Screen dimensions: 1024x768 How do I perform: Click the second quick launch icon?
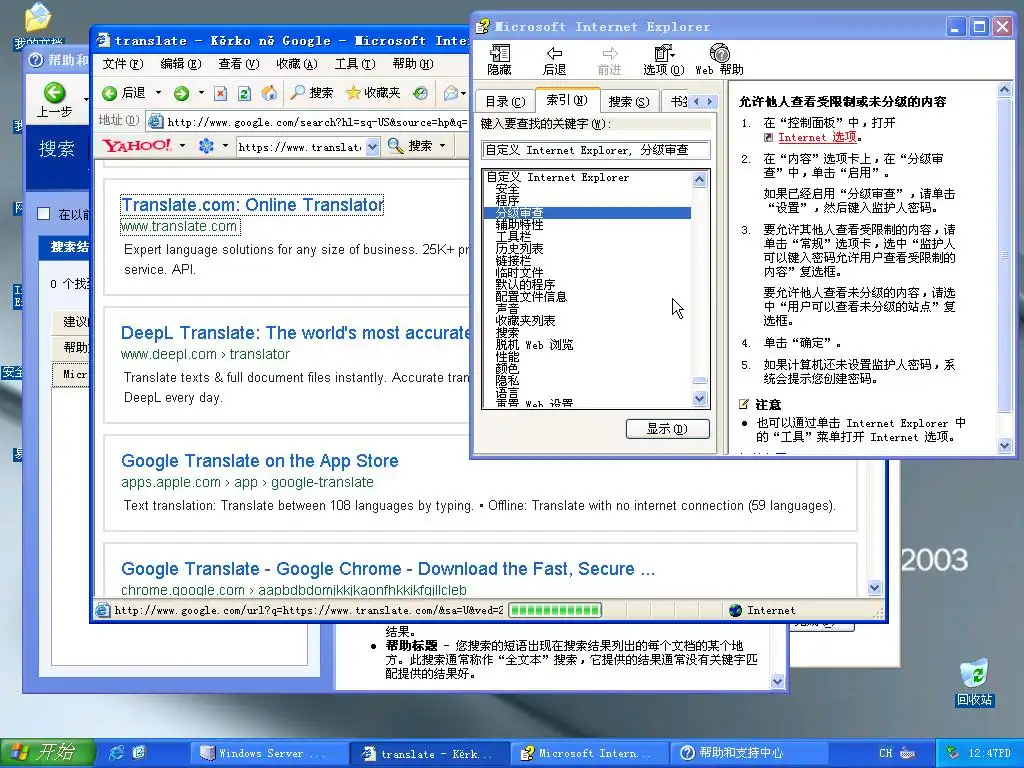(139, 753)
